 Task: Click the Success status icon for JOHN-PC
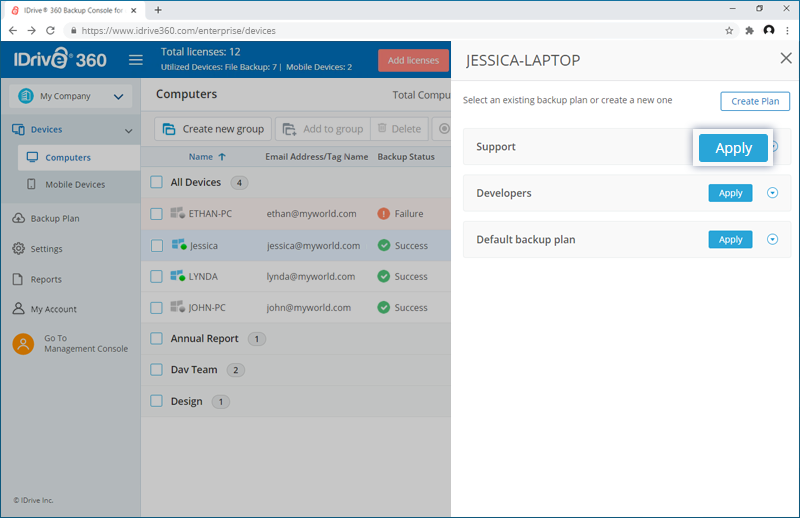pos(384,308)
